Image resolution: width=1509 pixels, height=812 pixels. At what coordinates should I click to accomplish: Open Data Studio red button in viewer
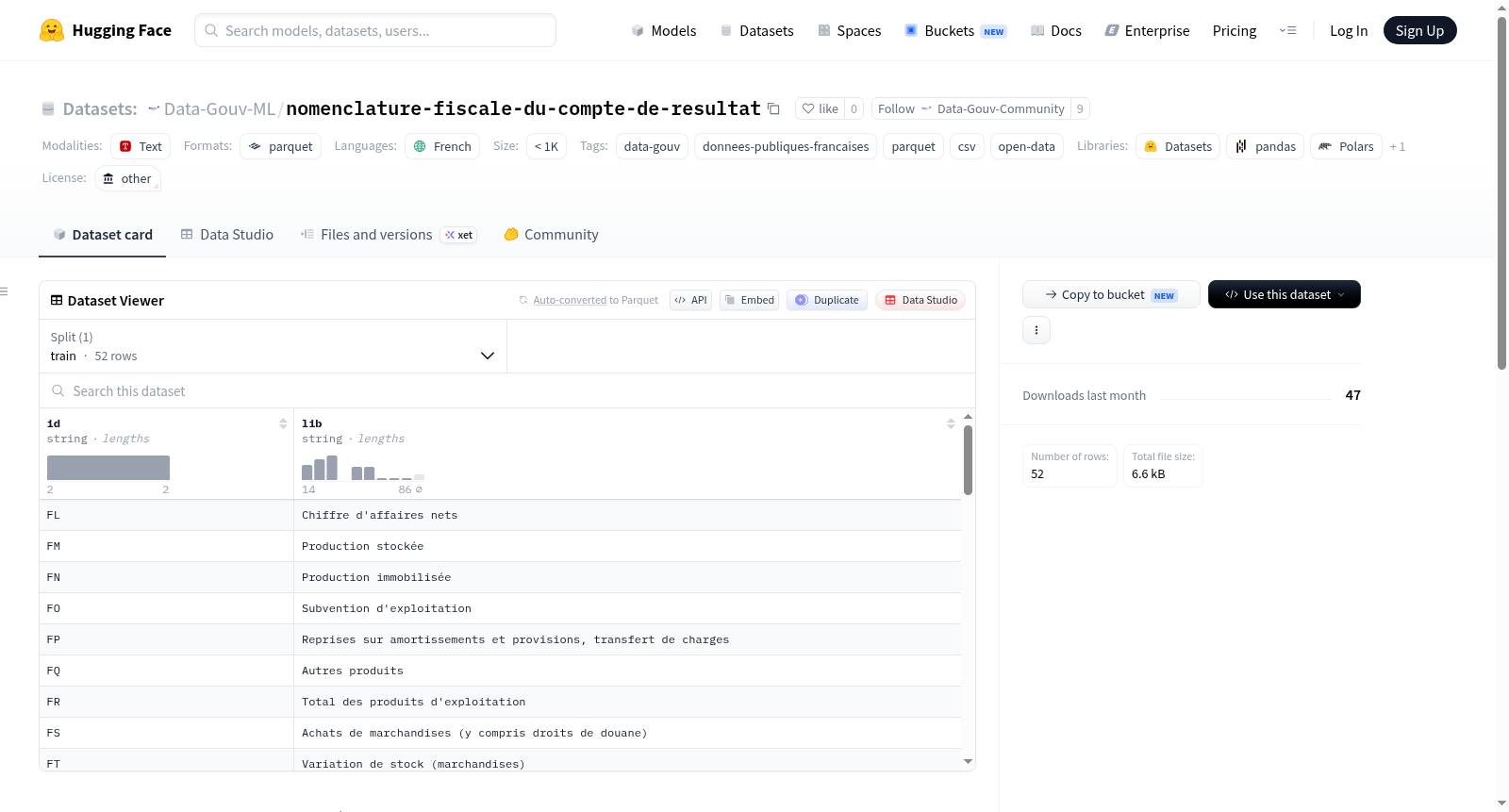tap(920, 300)
